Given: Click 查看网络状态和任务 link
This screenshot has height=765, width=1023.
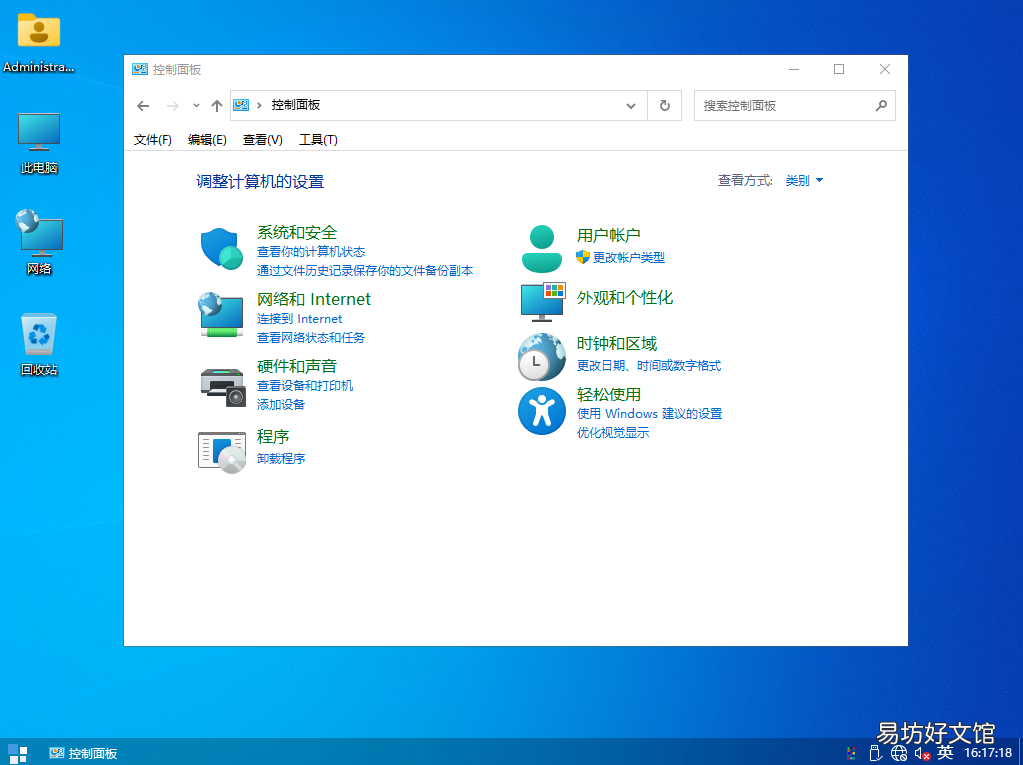Looking at the screenshot, I should (311, 338).
